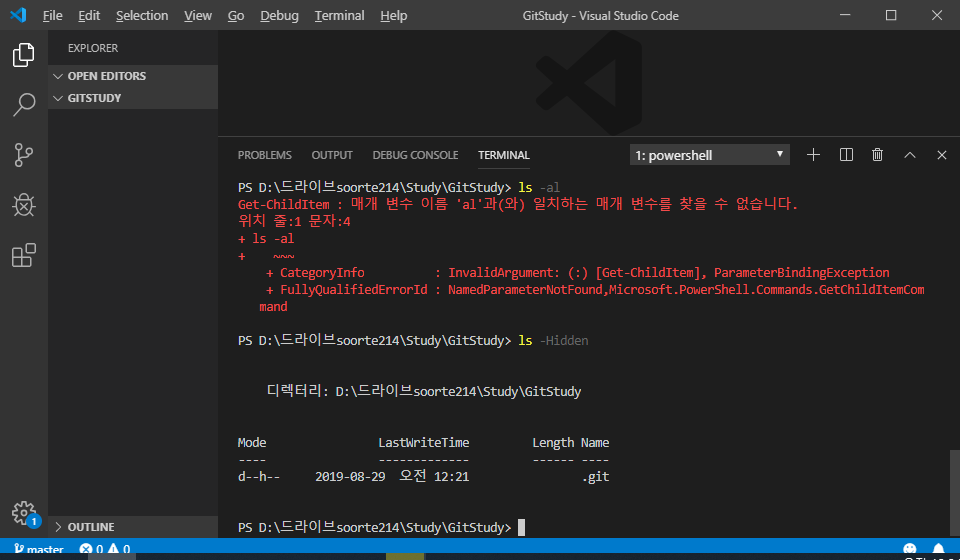Image resolution: width=960 pixels, height=560 pixels.
Task: Click the 'Length' column header
Action: pos(553,442)
